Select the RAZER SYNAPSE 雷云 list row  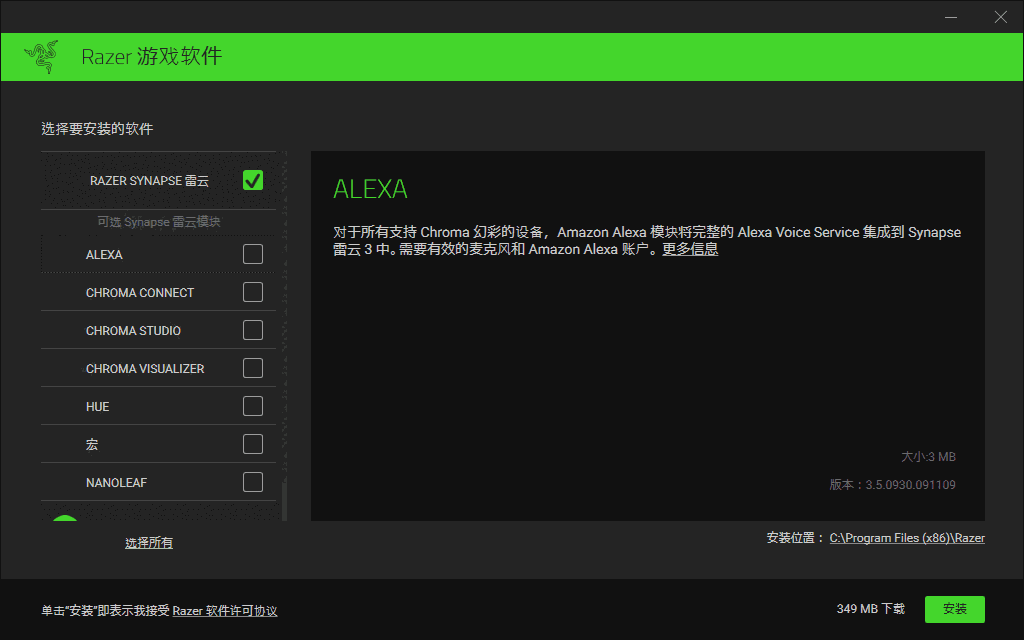point(159,180)
